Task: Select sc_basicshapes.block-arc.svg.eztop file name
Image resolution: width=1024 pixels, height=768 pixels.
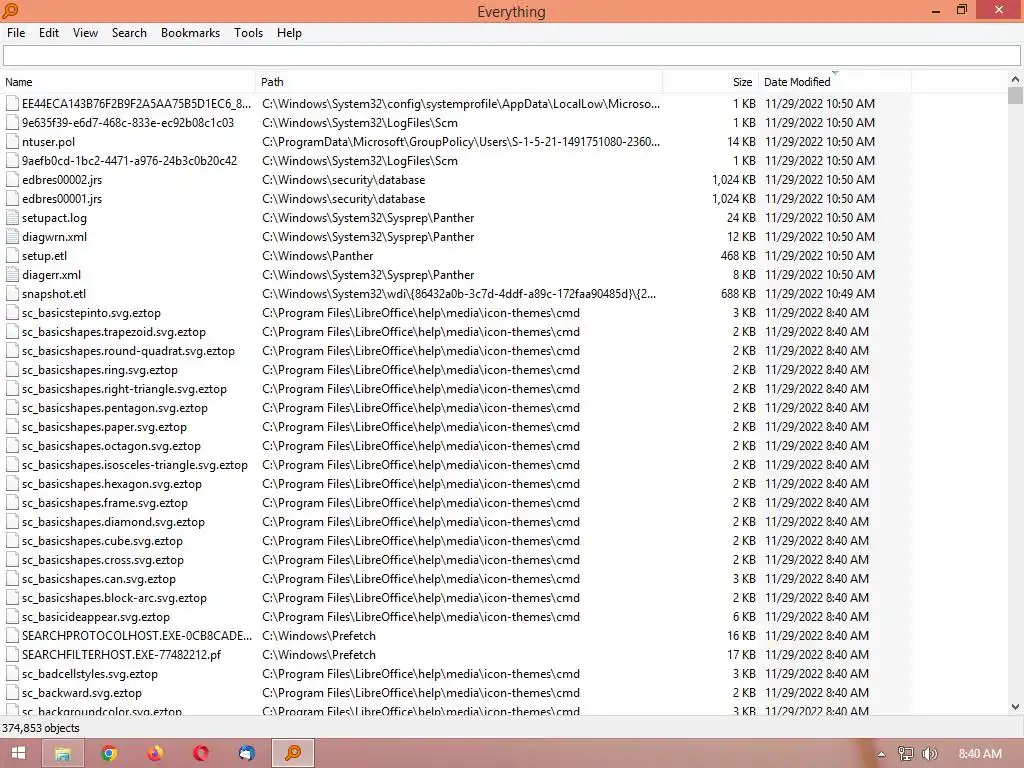Action: tap(114, 598)
